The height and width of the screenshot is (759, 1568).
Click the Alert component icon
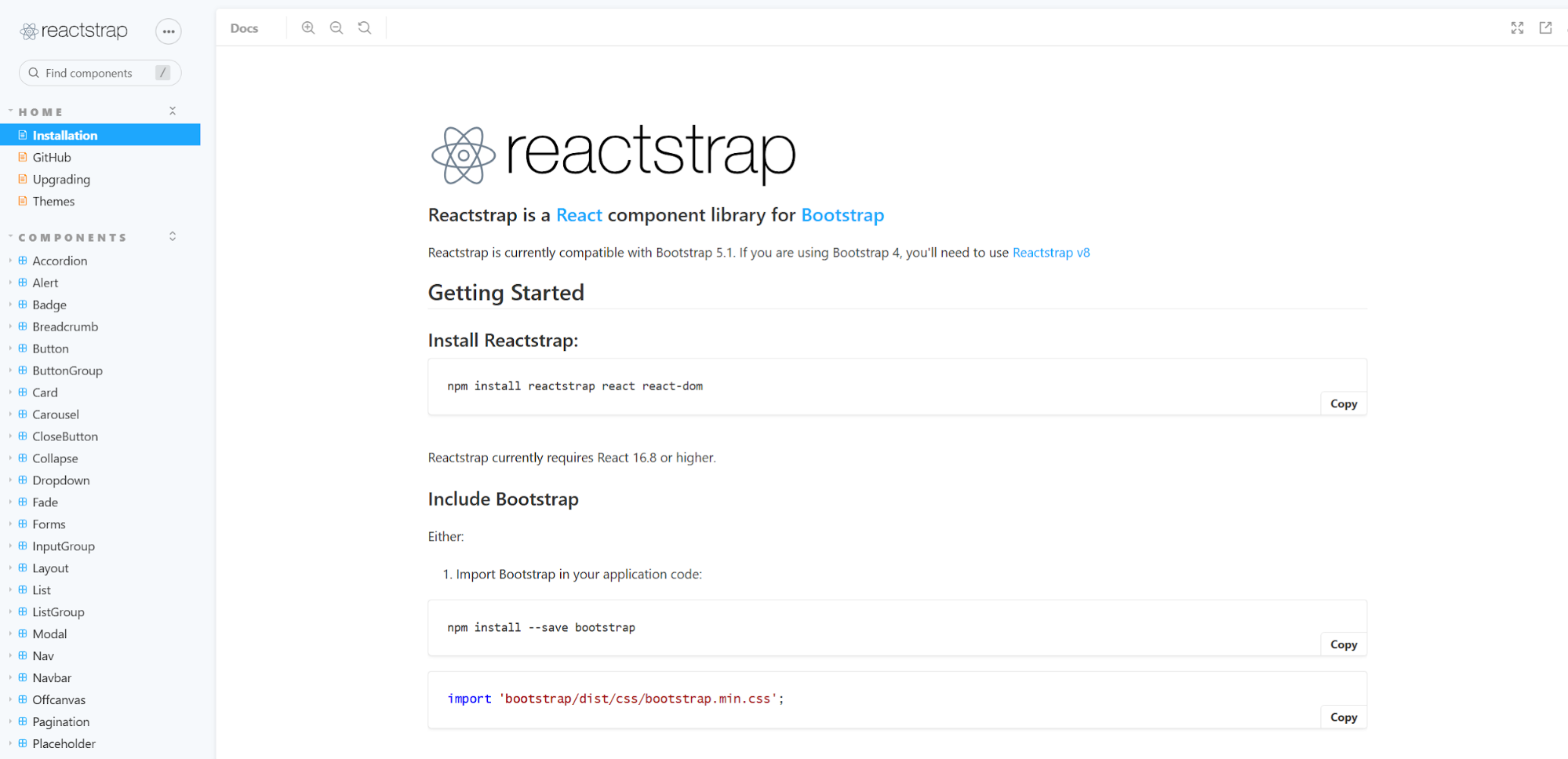click(x=23, y=283)
